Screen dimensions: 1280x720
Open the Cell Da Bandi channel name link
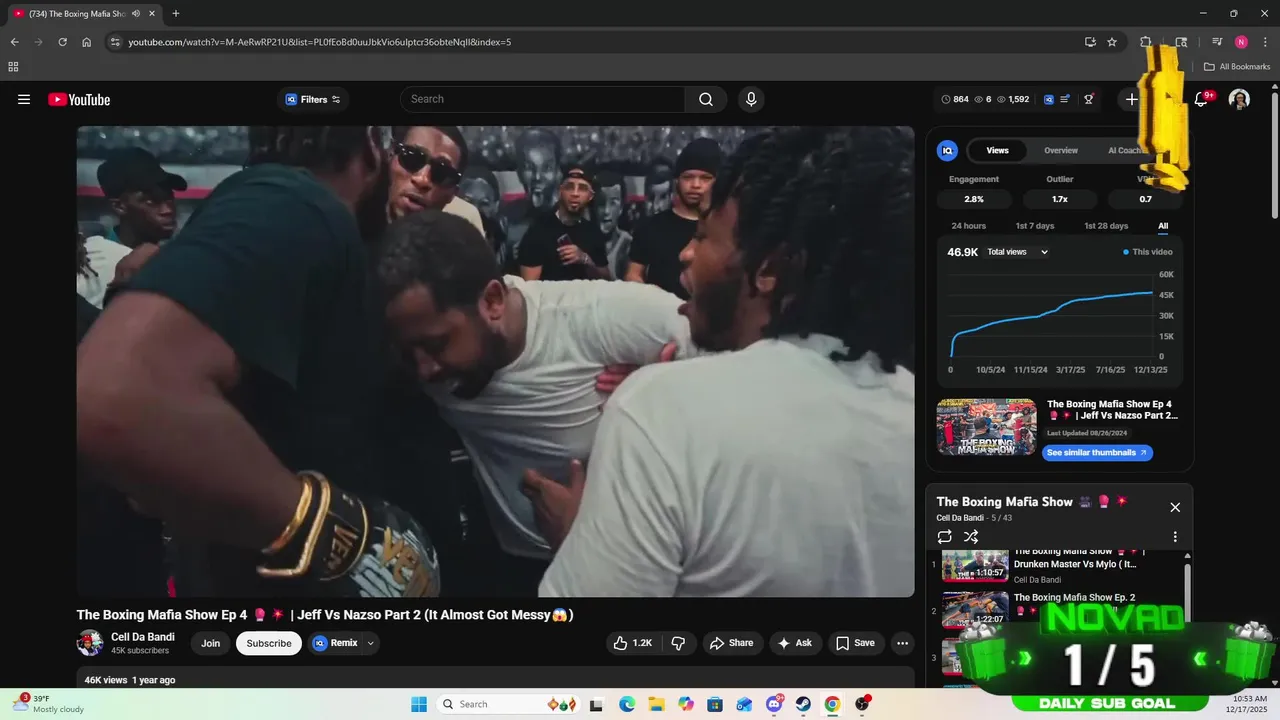tap(143, 637)
